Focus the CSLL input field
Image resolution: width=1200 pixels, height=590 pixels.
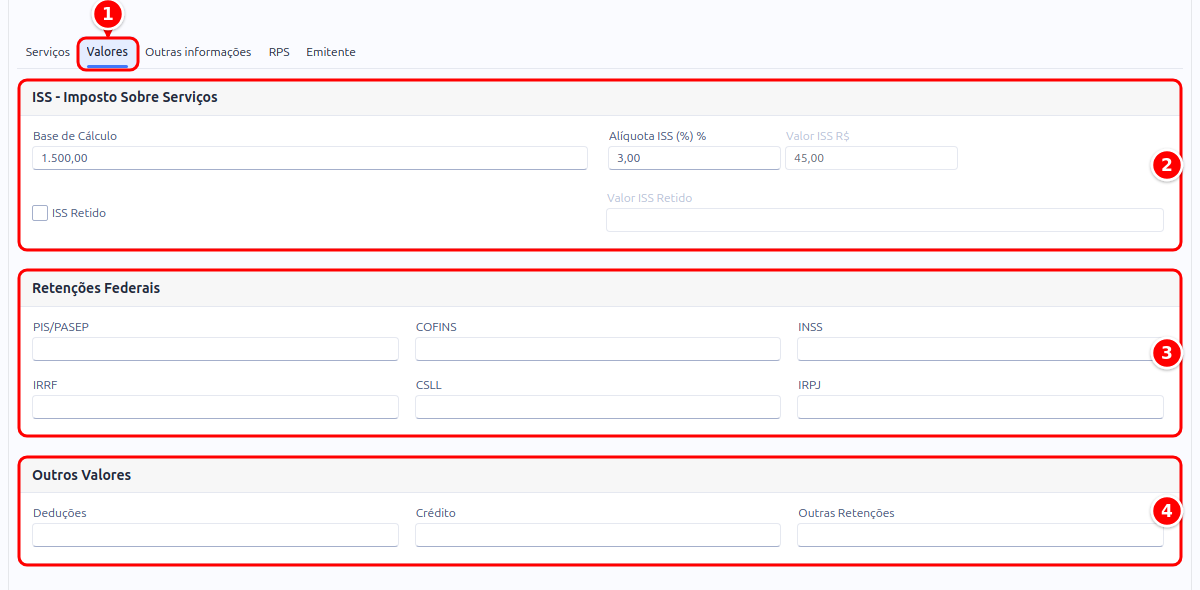[x=598, y=407]
